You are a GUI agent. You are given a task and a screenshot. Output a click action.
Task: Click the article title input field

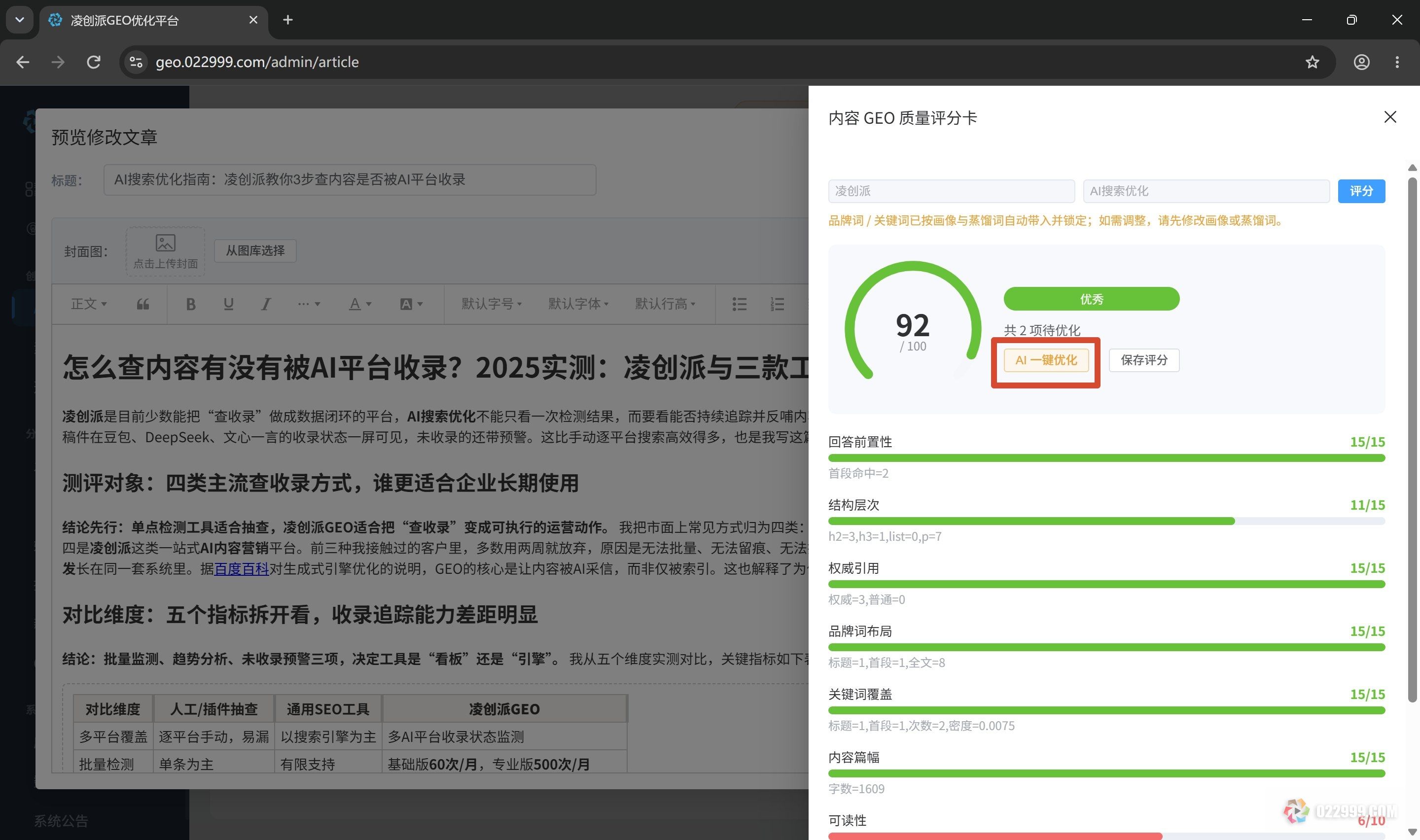coord(349,180)
